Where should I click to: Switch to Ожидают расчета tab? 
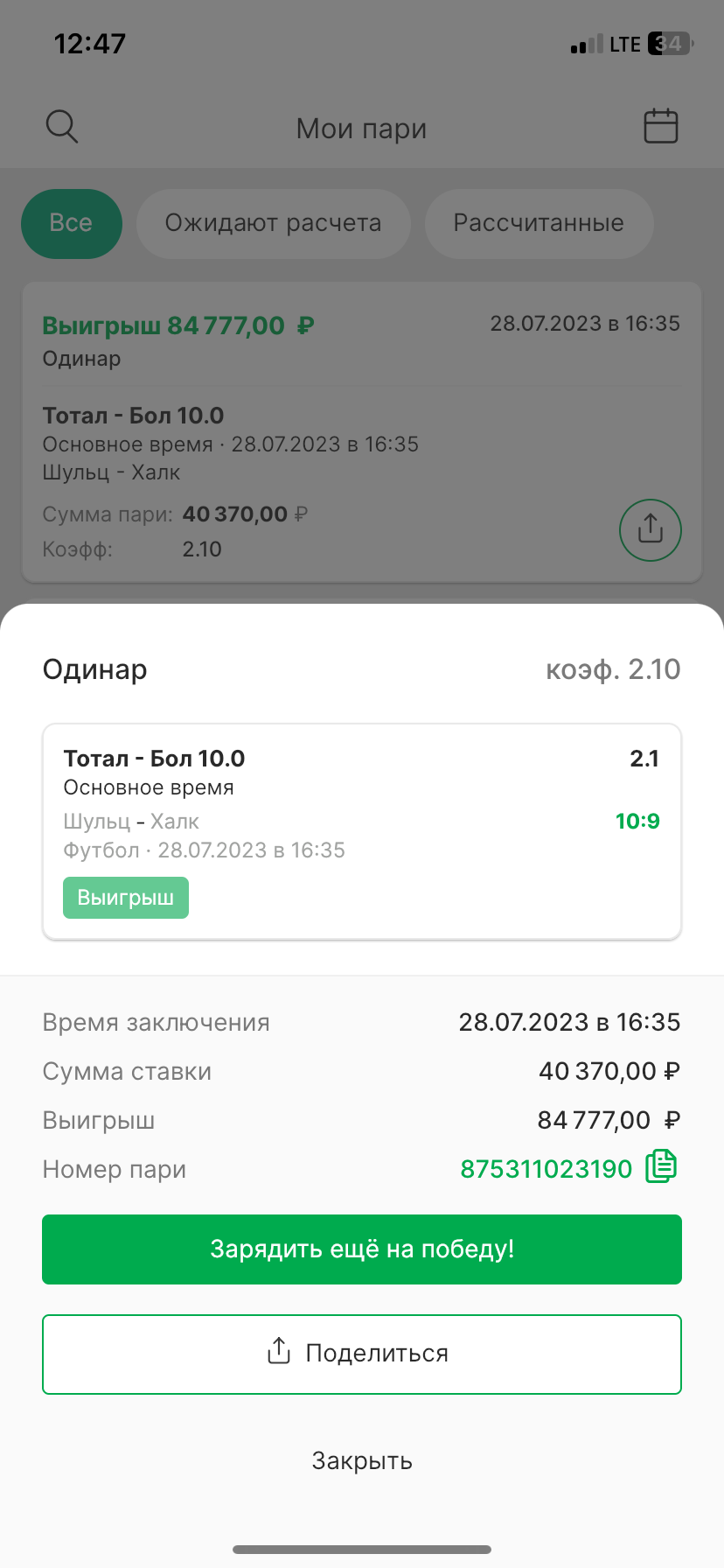[273, 223]
